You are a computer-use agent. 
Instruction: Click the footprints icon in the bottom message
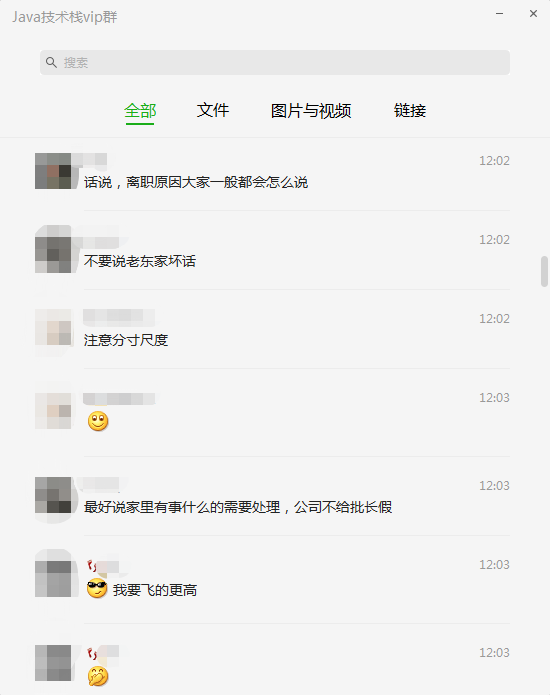click(92, 653)
